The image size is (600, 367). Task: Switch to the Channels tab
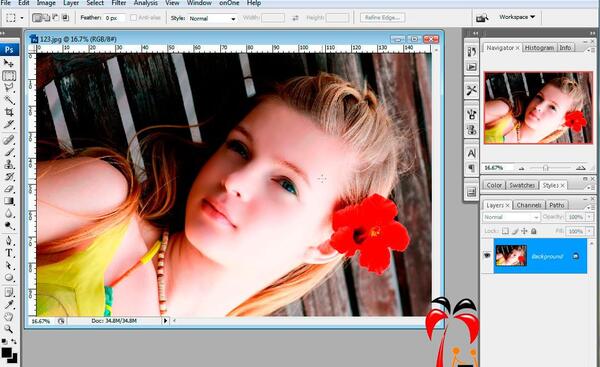529,205
